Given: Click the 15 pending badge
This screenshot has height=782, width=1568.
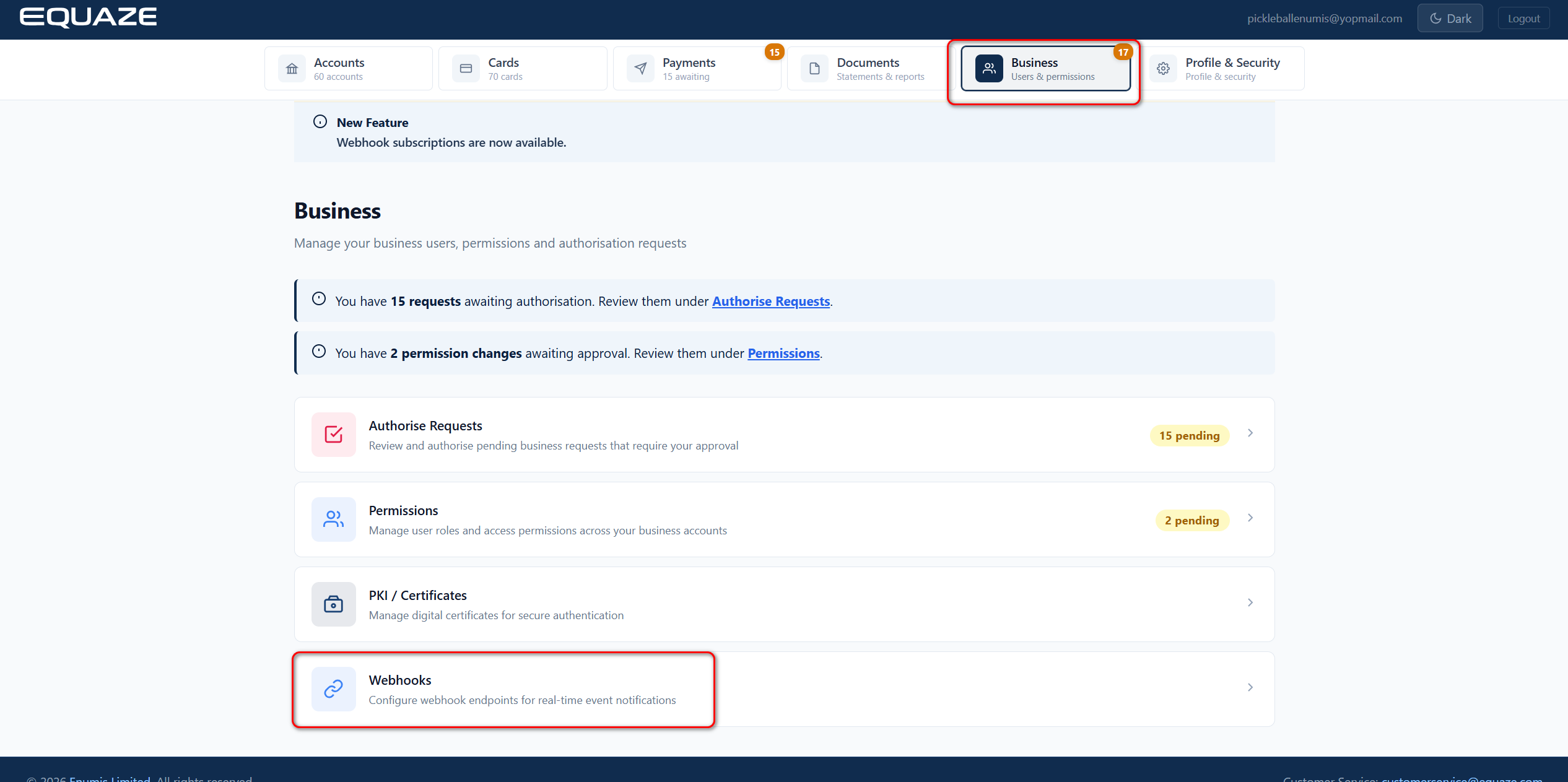Looking at the screenshot, I should click(1189, 436).
